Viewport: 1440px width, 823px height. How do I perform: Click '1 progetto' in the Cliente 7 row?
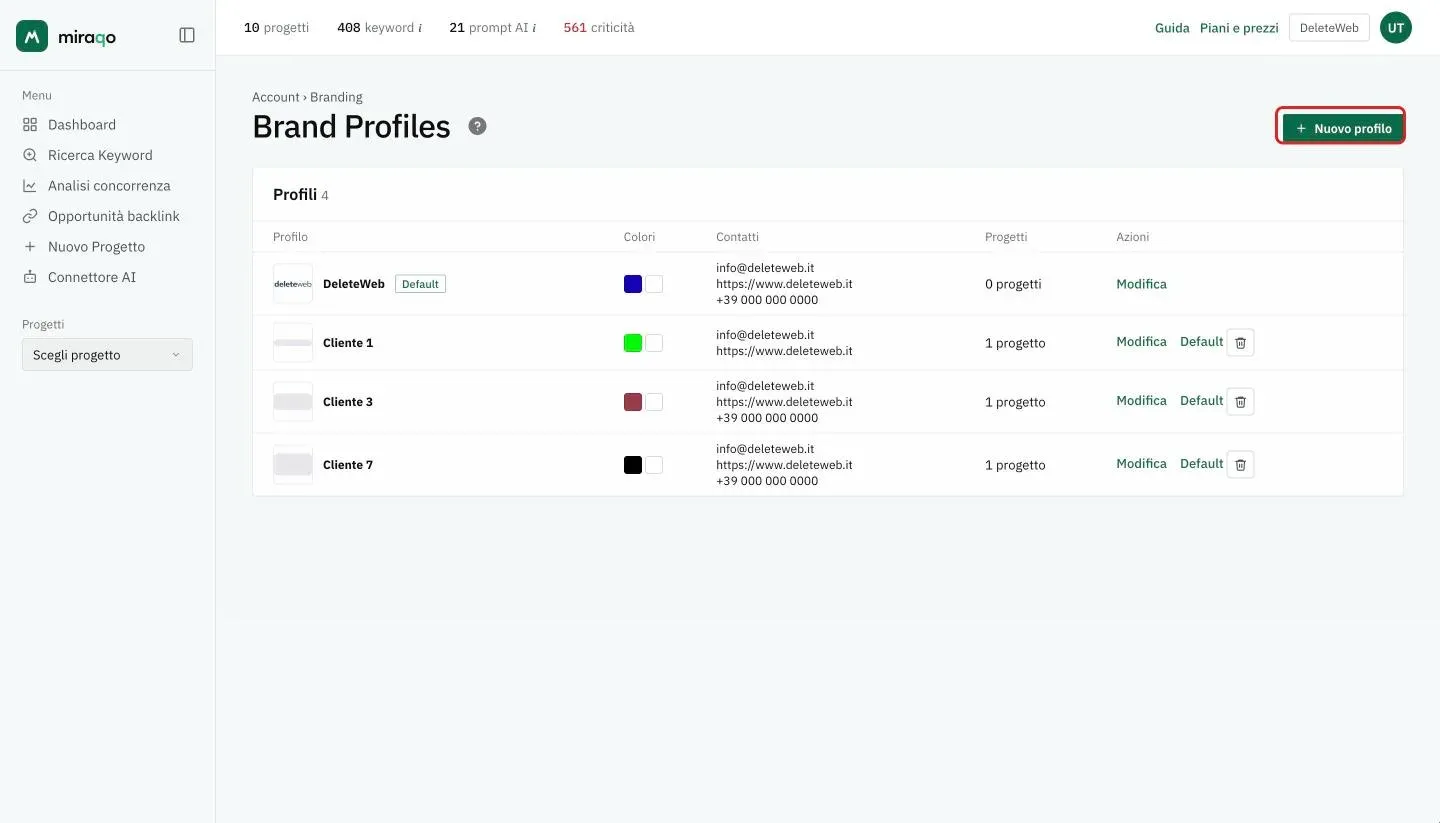pyautogui.click(x=1015, y=465)
